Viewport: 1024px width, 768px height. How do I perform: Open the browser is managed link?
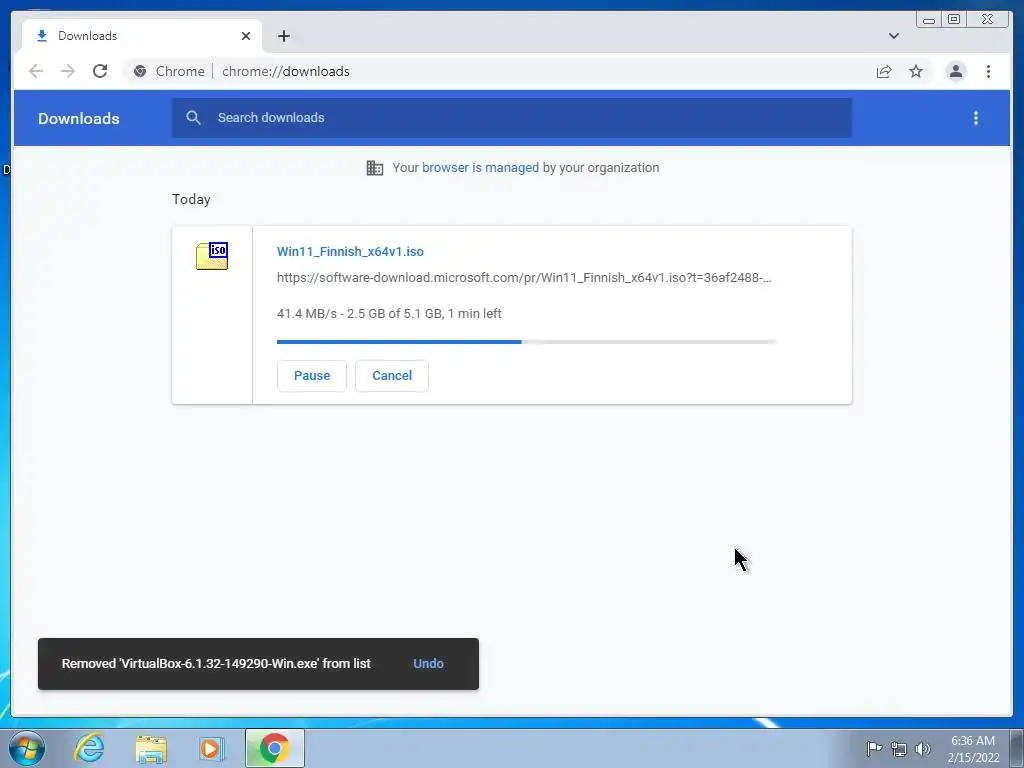480,168
